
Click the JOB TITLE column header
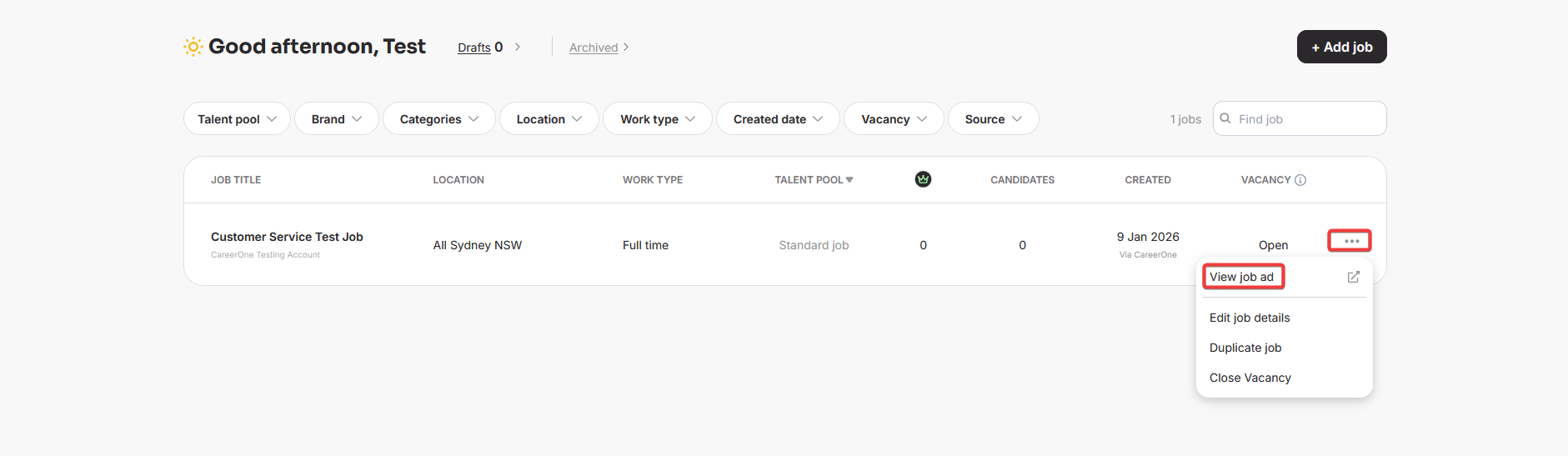tap(236, 180)
